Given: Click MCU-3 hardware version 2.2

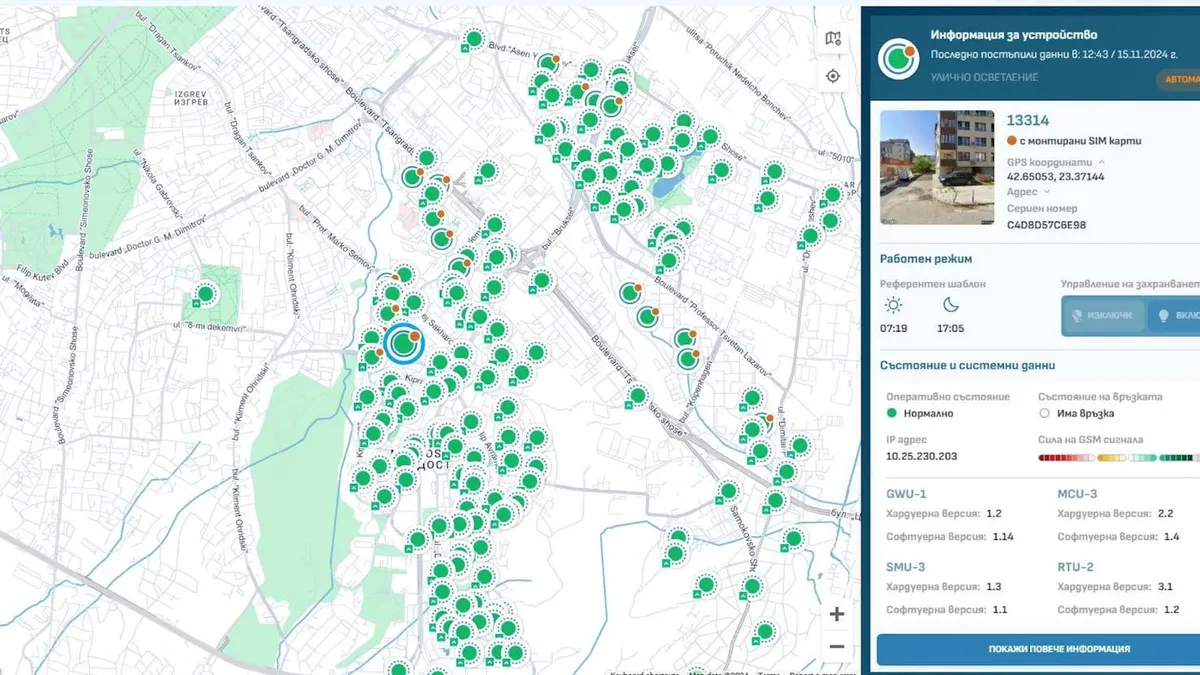Looking at the screenshot, I should pyautogui.click(x=1165, y=514).
